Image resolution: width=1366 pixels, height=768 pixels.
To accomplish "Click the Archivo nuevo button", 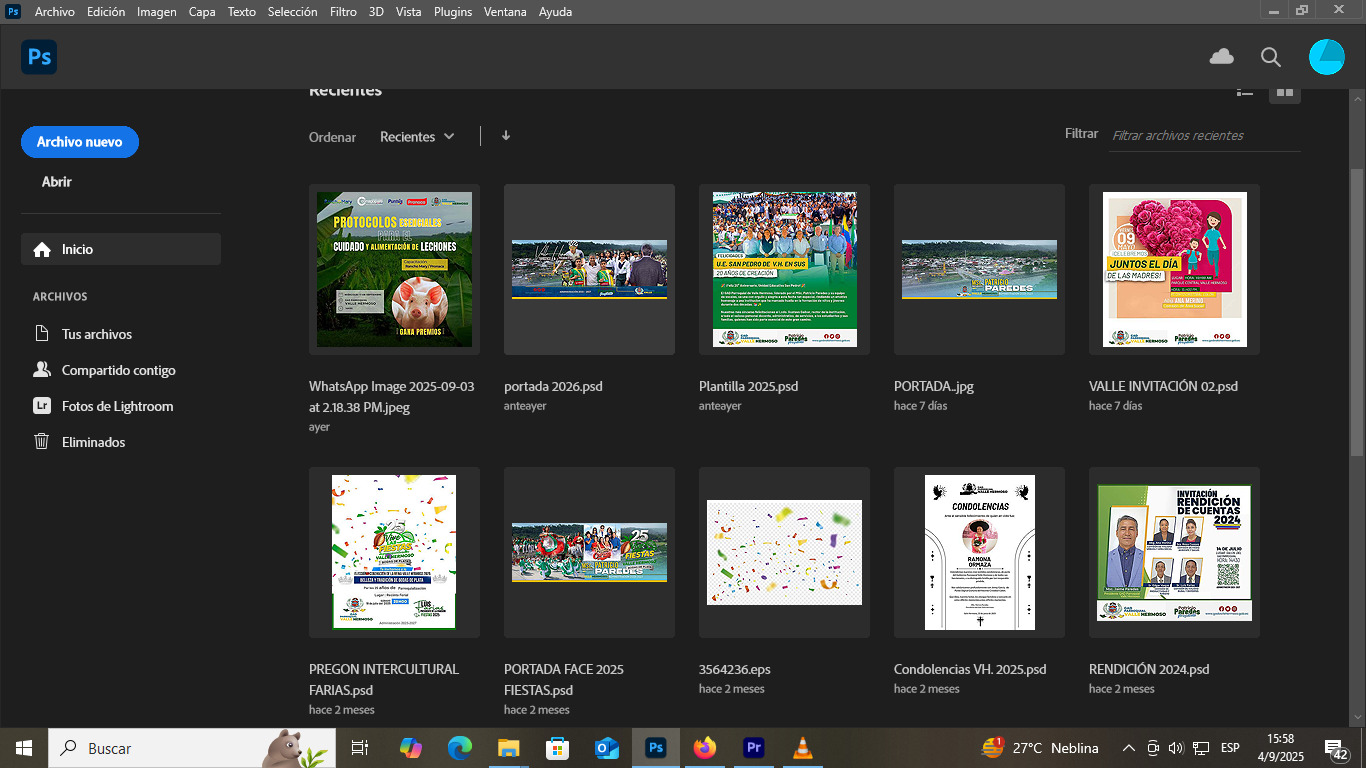I will tap(80, 142).
